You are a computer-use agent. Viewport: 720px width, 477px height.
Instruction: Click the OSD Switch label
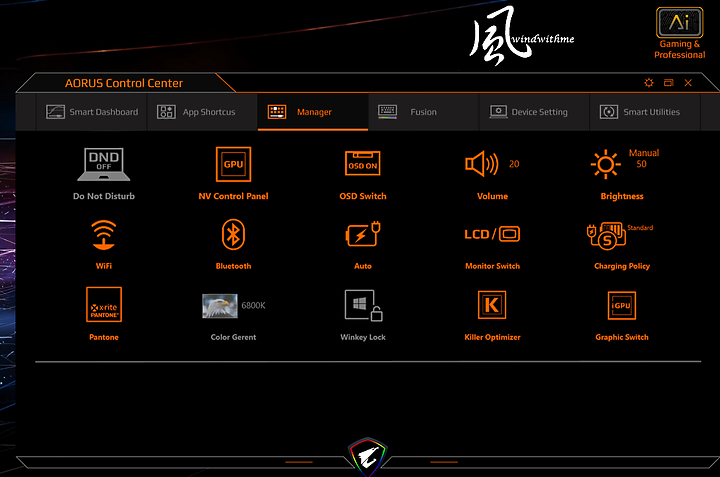[x=363, y=196]
